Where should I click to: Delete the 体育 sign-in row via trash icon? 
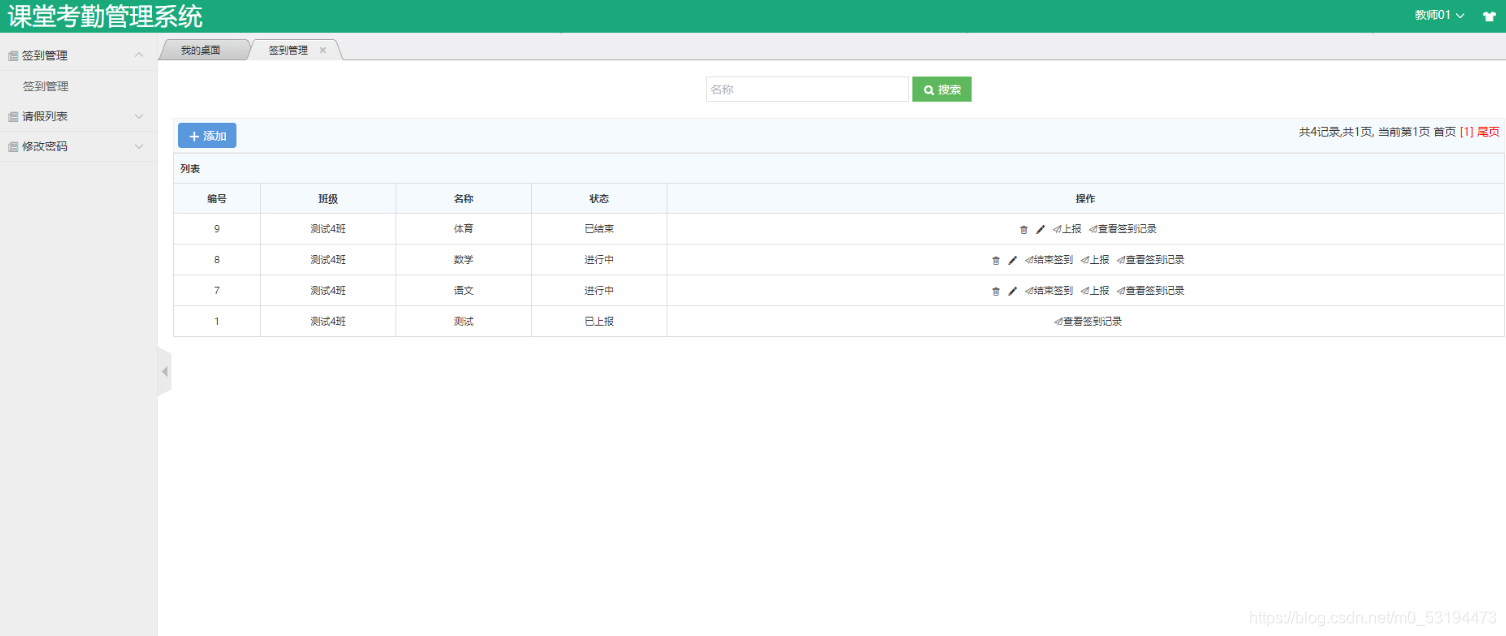tap(1023, 229)
